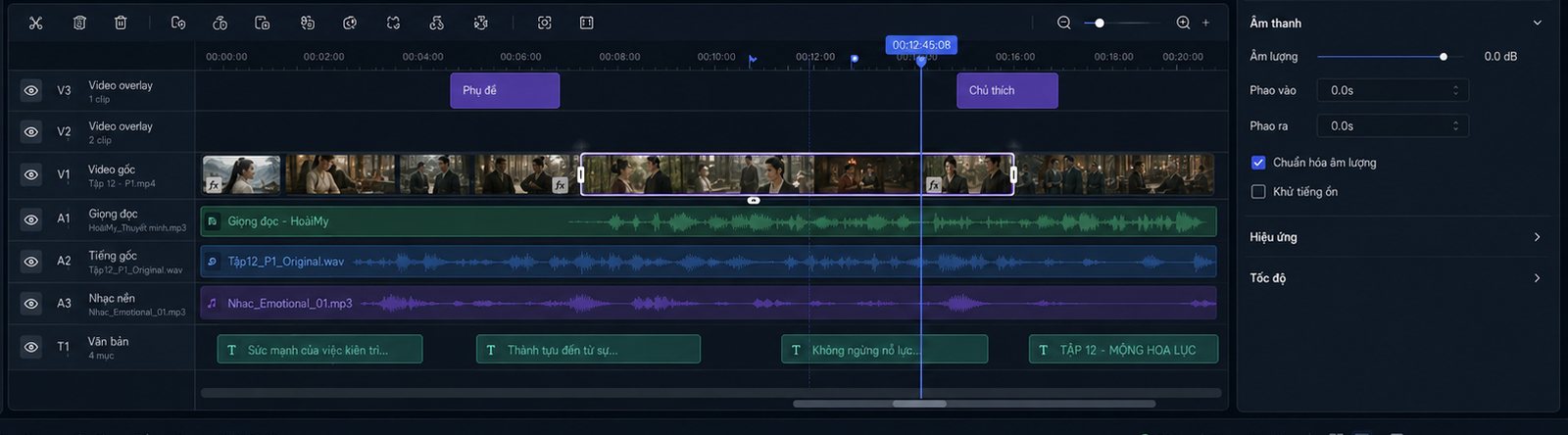Image resolution: width=1568 pixels, height=435 pixels.
Task: Click the Phao vào 0.0s field
Action: (x=1392, y=90)
